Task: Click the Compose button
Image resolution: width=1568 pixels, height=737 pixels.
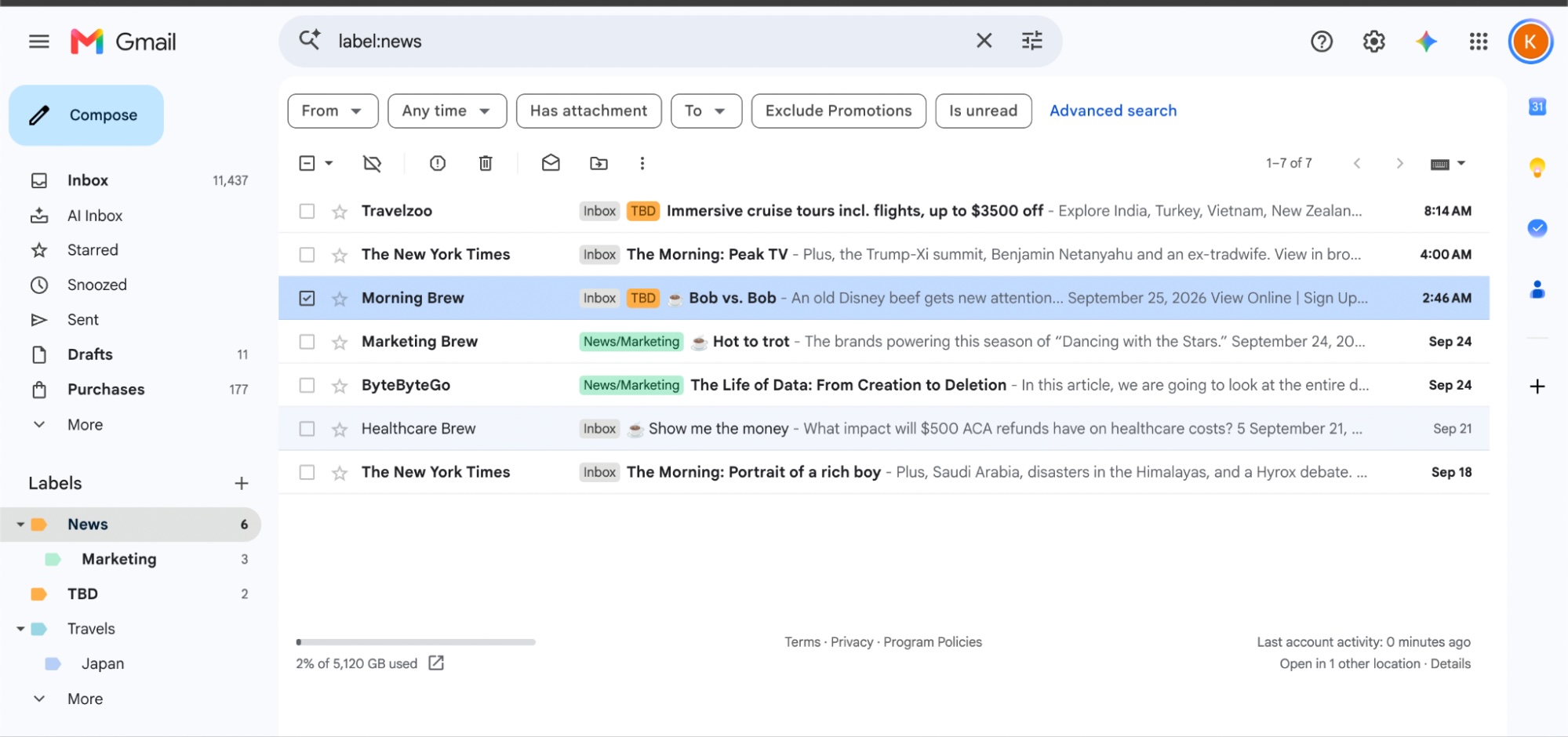Action: coord(86,115)
